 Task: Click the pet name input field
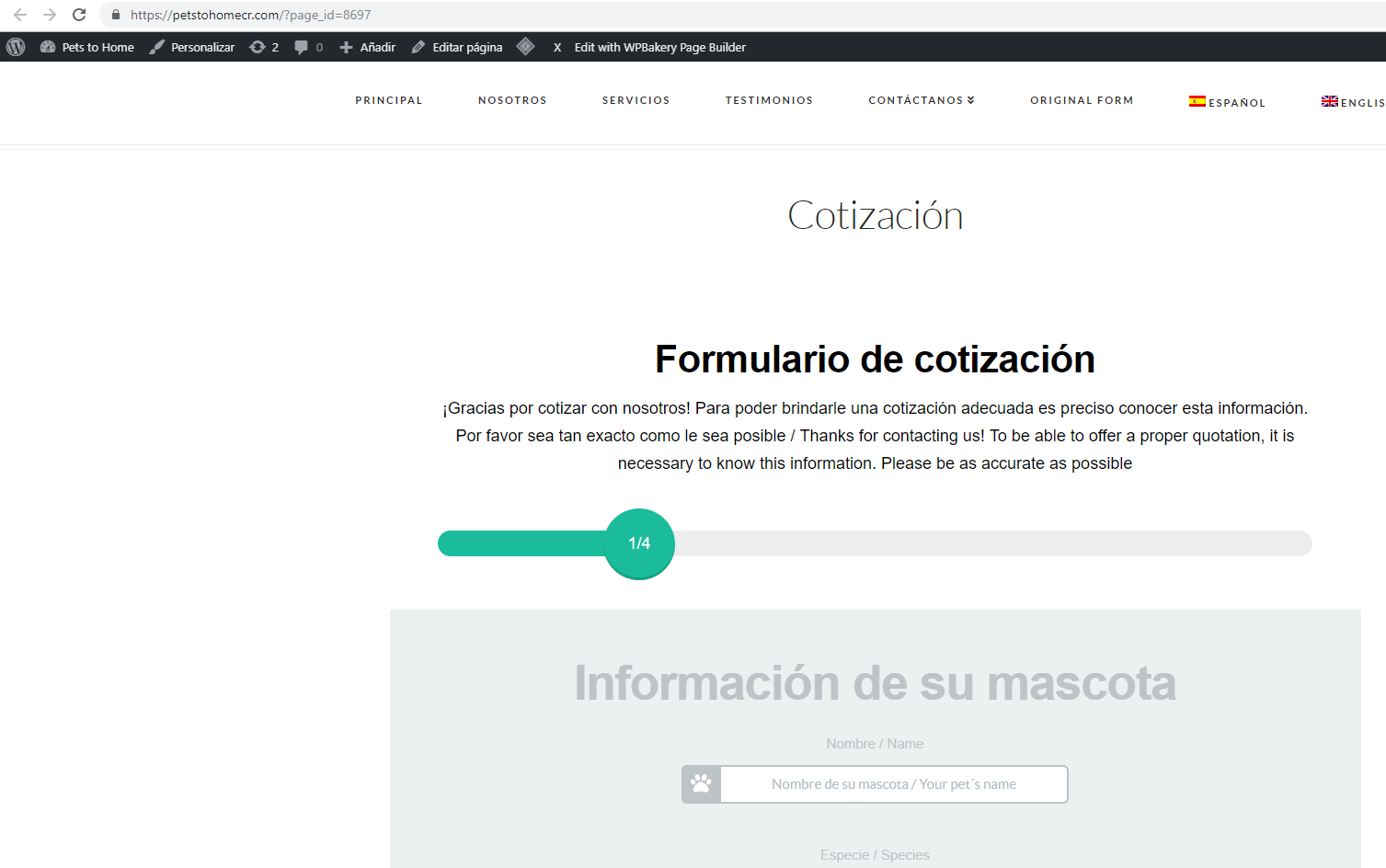[x=893, y=784]
